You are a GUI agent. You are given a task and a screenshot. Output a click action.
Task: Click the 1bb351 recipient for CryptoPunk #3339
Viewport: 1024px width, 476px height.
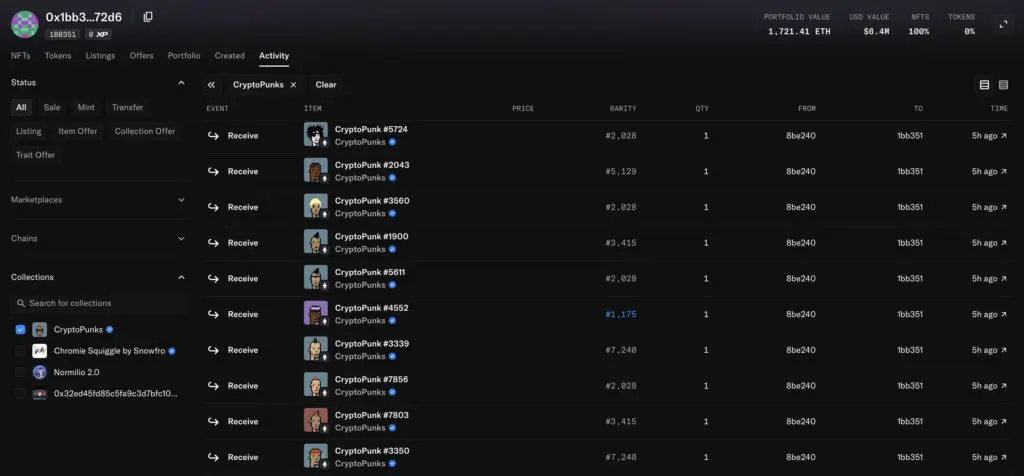pos(910,350)
